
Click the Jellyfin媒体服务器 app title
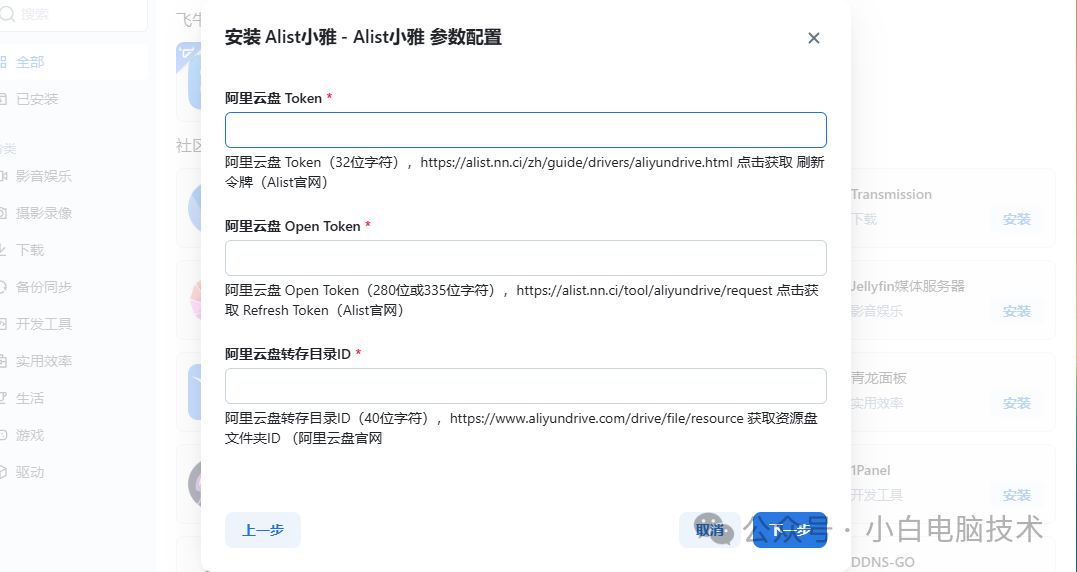pos(907,286)
